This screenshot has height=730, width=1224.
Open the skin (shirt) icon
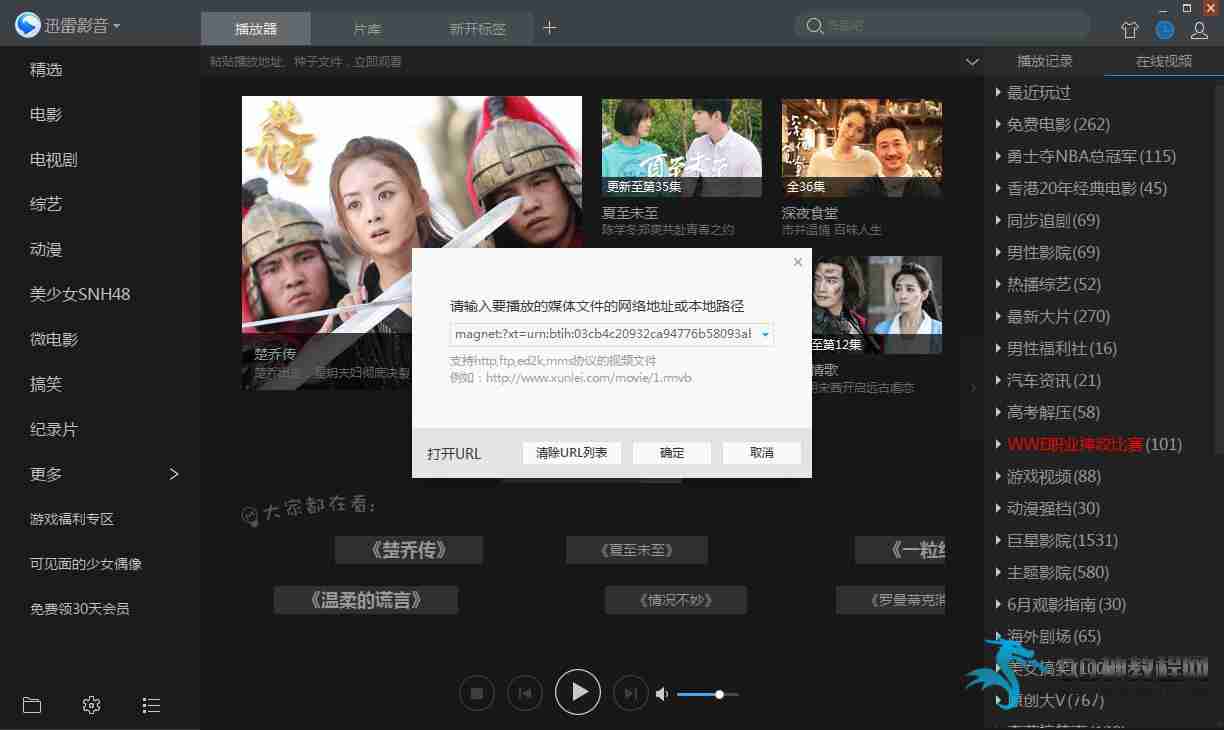tap(1130, 30)
